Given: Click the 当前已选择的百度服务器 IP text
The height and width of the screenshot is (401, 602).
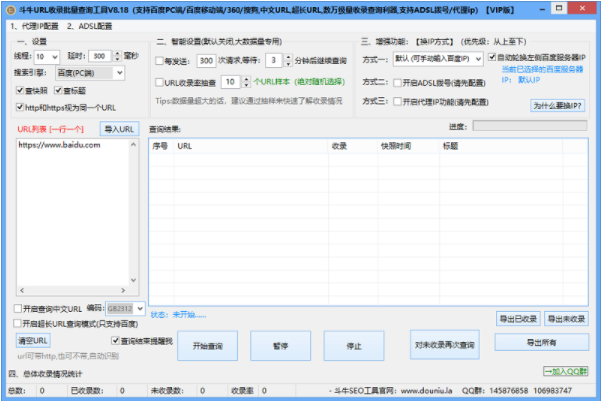Looking at the screenshot, I should [x=542, y=74].
